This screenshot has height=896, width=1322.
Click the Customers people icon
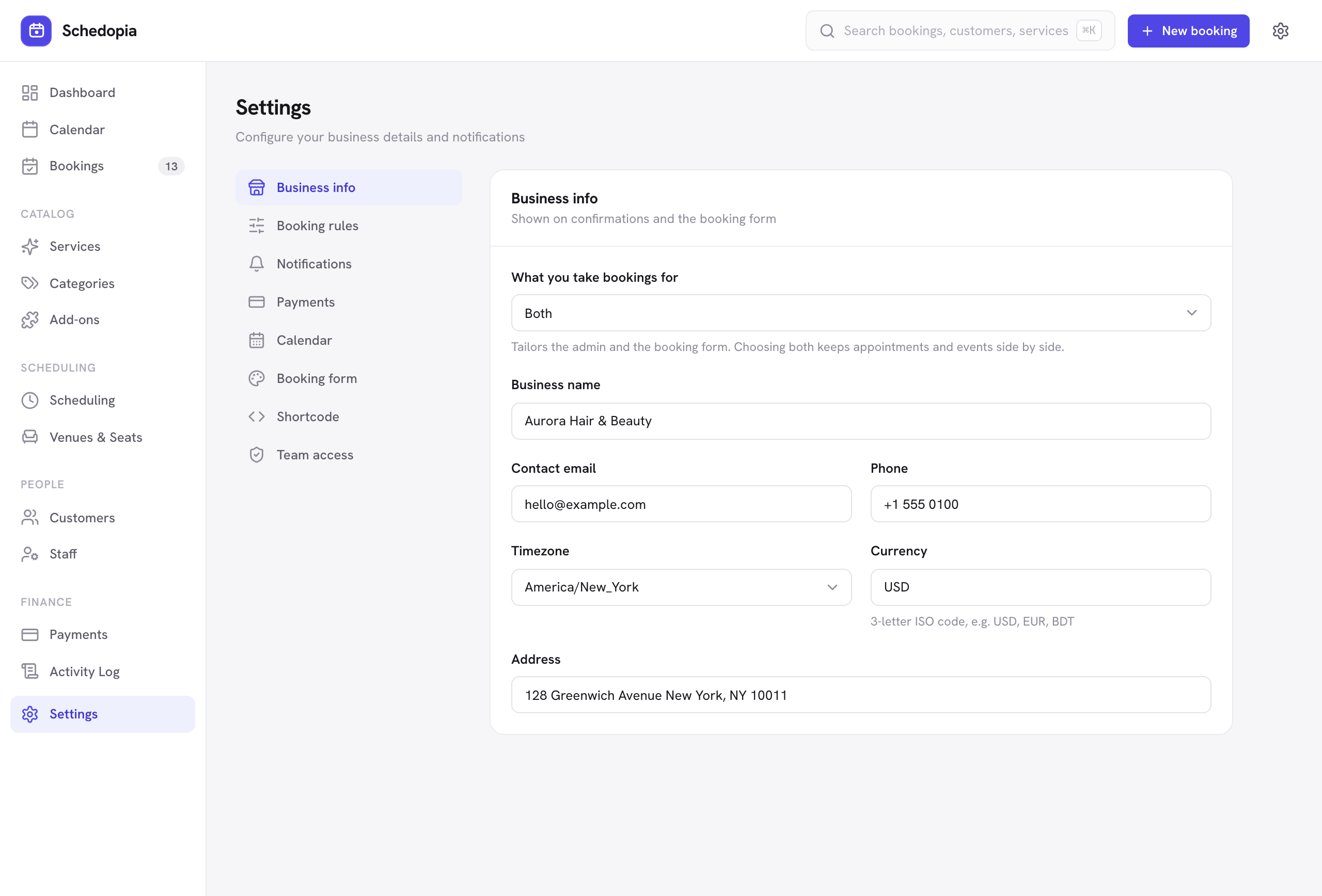point(29,517)
